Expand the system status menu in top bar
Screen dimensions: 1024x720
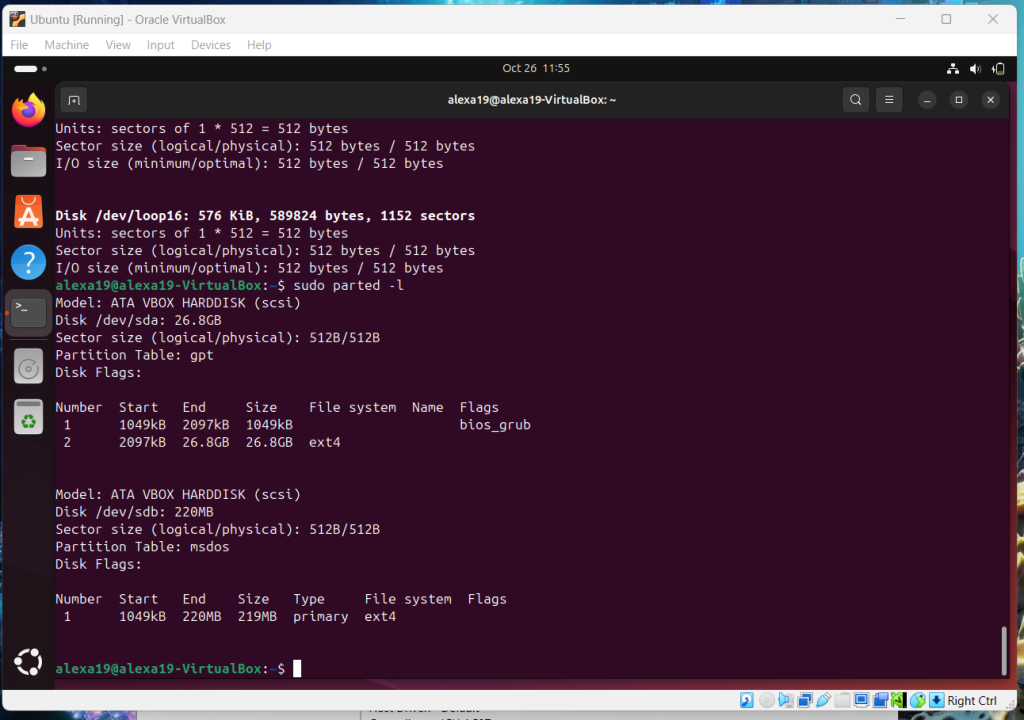tap(974, 68)
